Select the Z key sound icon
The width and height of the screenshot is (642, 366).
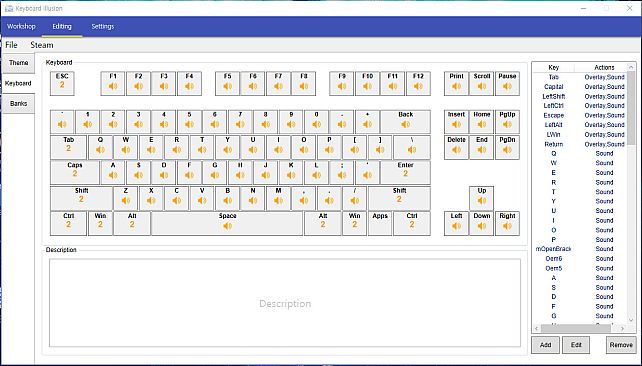[126, 201]
